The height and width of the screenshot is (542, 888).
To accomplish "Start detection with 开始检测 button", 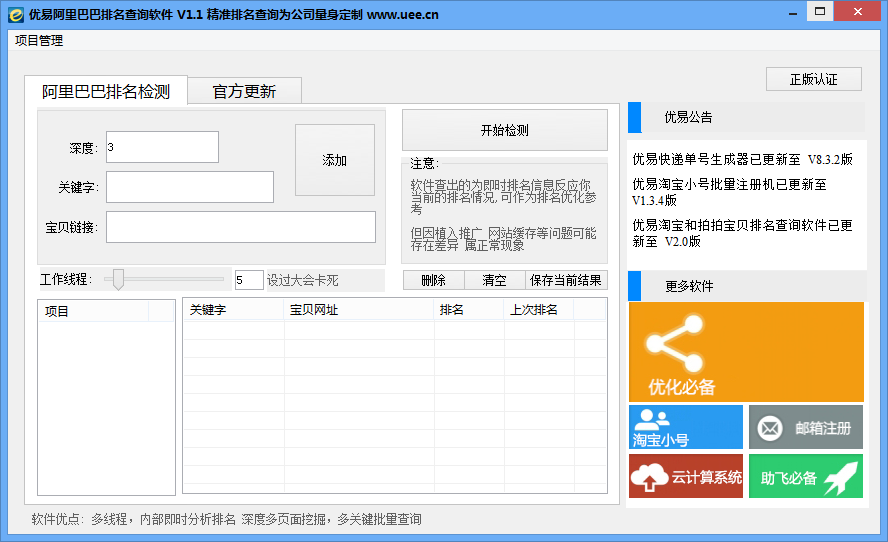I will 505,130.
